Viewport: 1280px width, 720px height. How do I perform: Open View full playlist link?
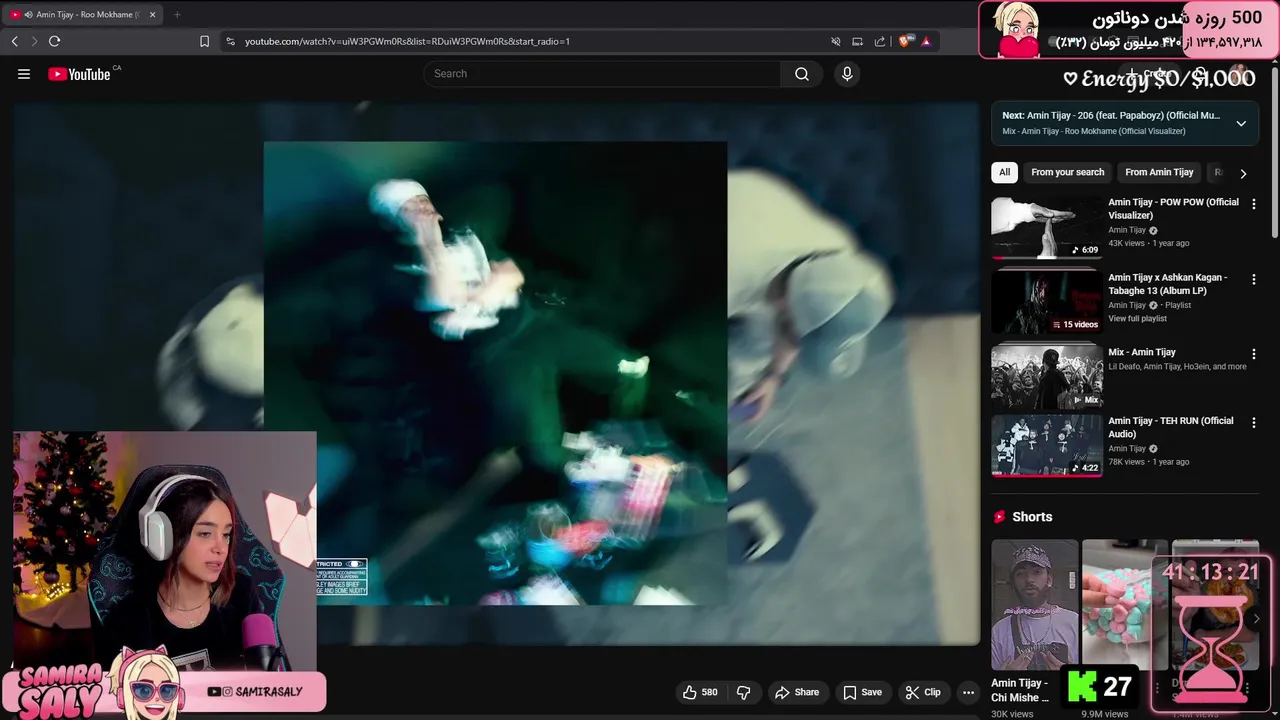[x=1137, y=318]
